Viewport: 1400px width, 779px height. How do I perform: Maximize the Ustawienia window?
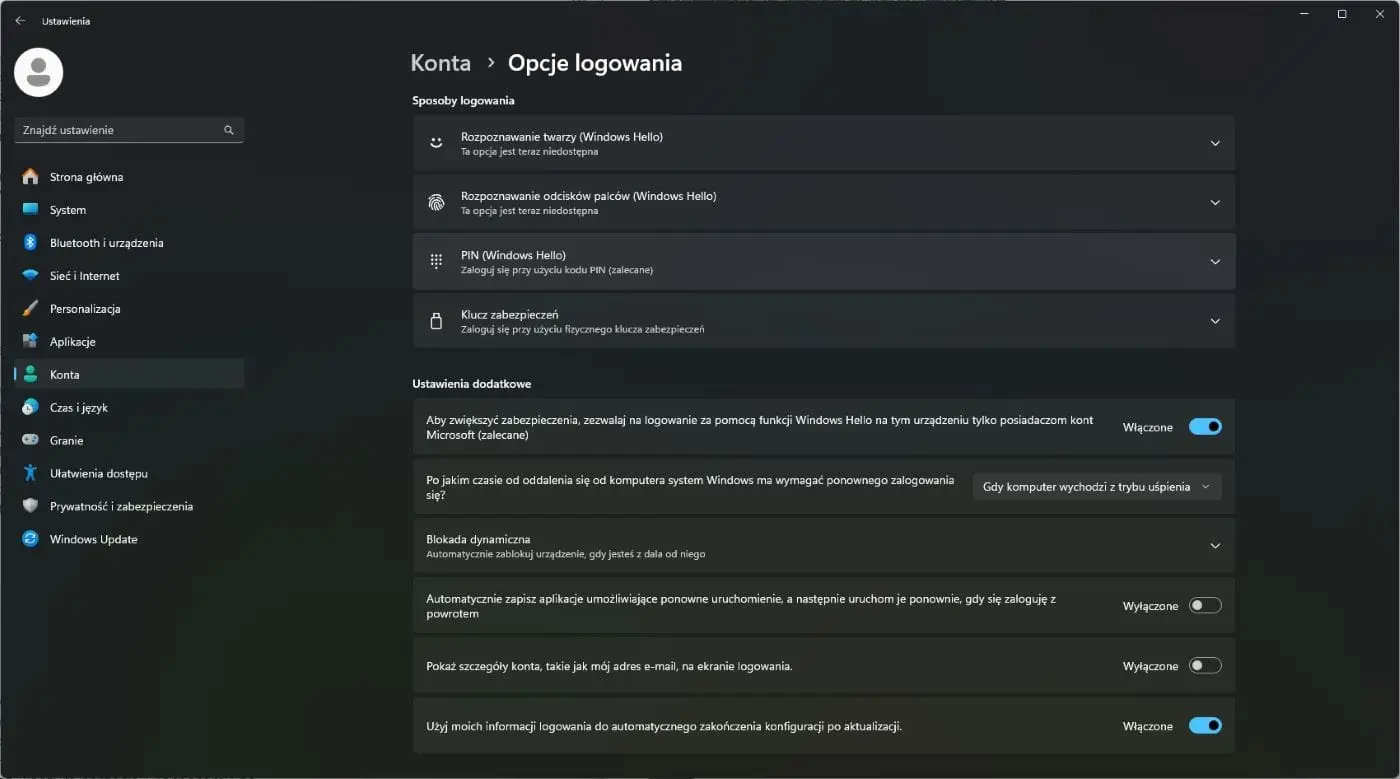1342,14
